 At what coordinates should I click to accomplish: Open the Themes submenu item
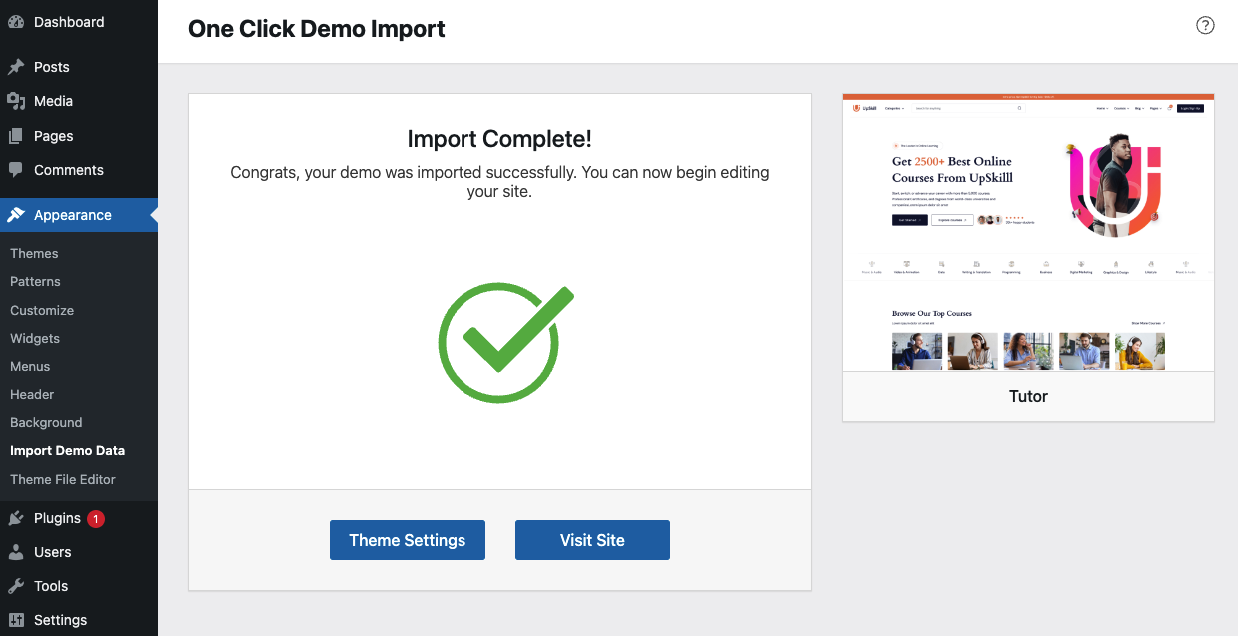point(34,254)
